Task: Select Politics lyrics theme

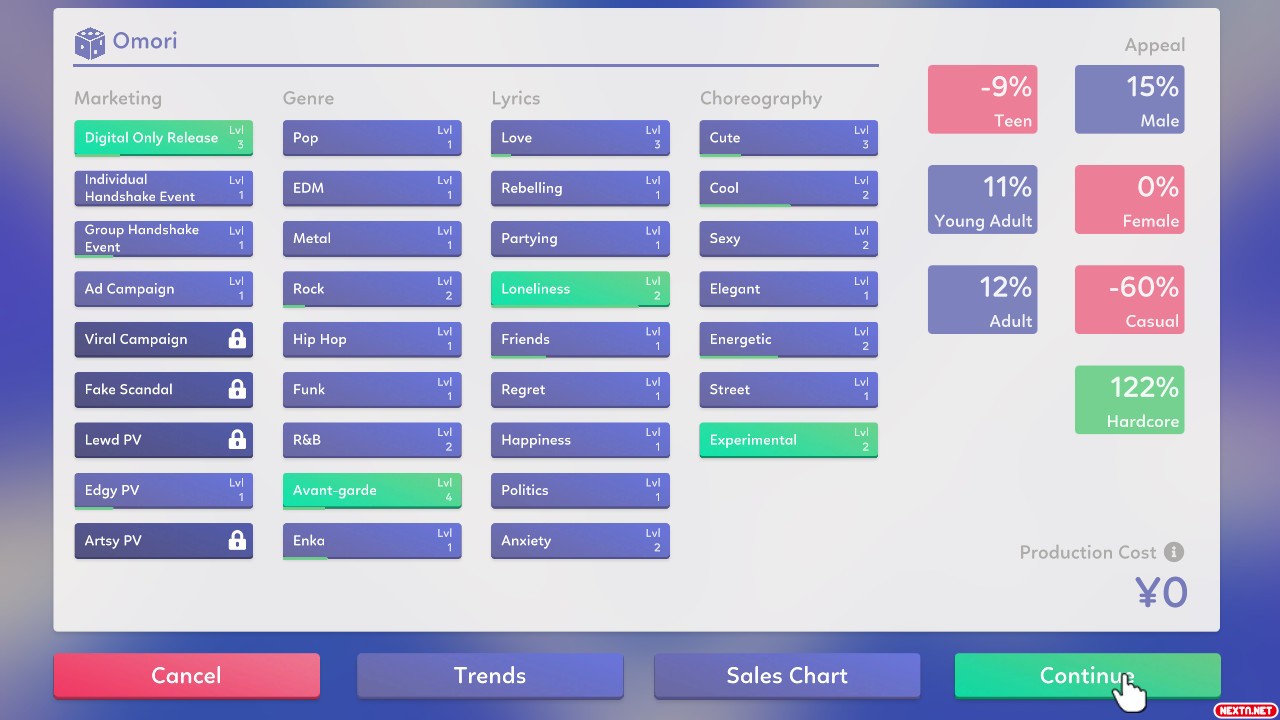Action: click(580, 490)
